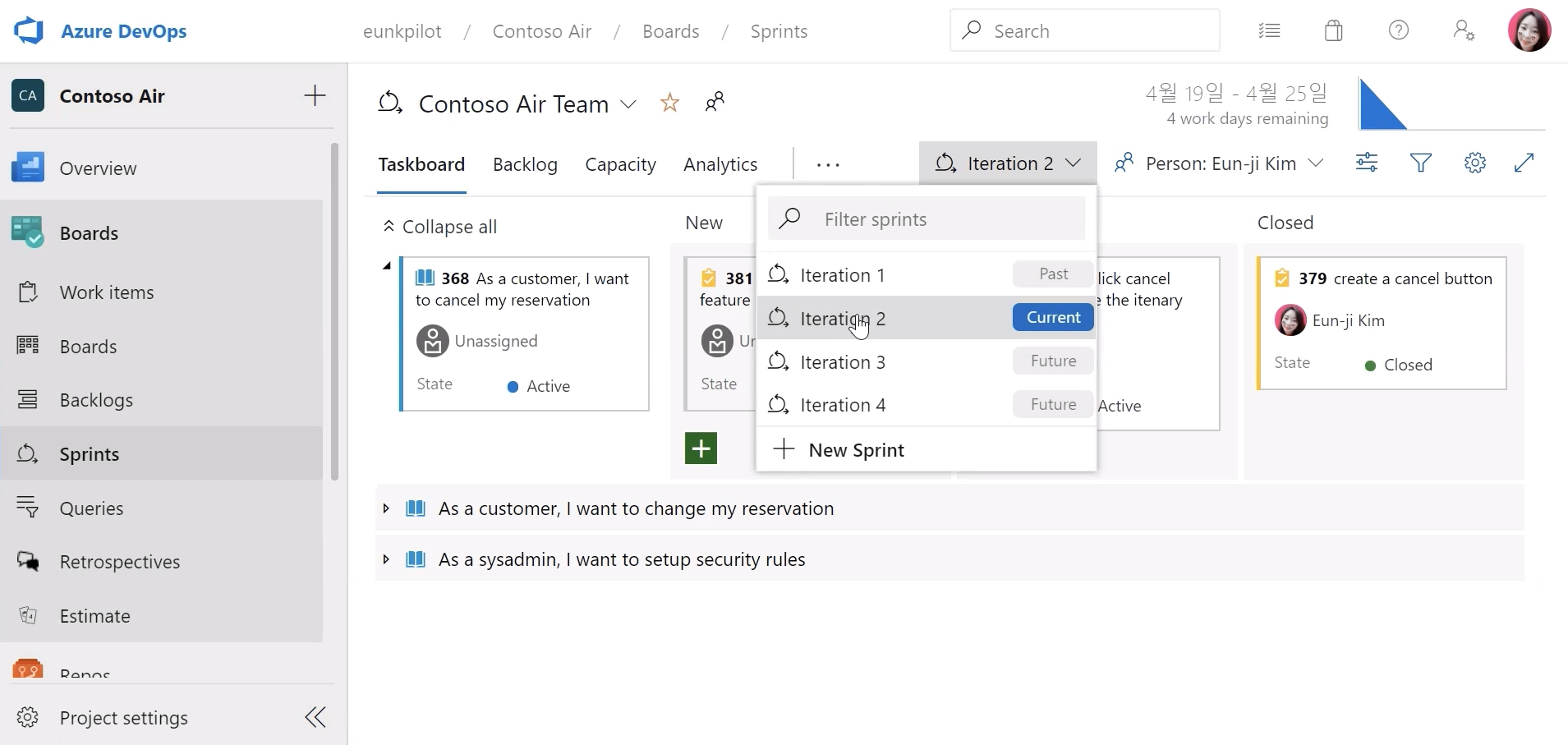1568x745 pixels.
Task: Change Active state on card 368
Action: pyautogui.click(x=539, y=386)
